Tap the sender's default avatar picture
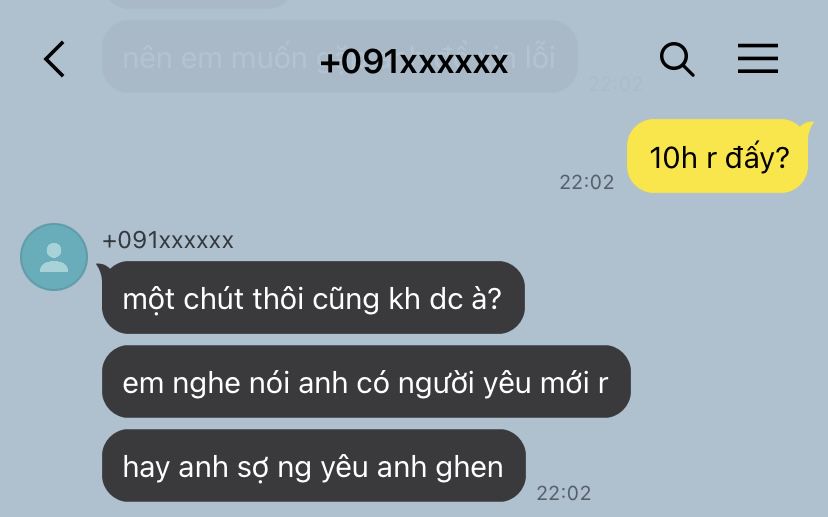This screenshot has height=517, width=828. click(54, 257)
